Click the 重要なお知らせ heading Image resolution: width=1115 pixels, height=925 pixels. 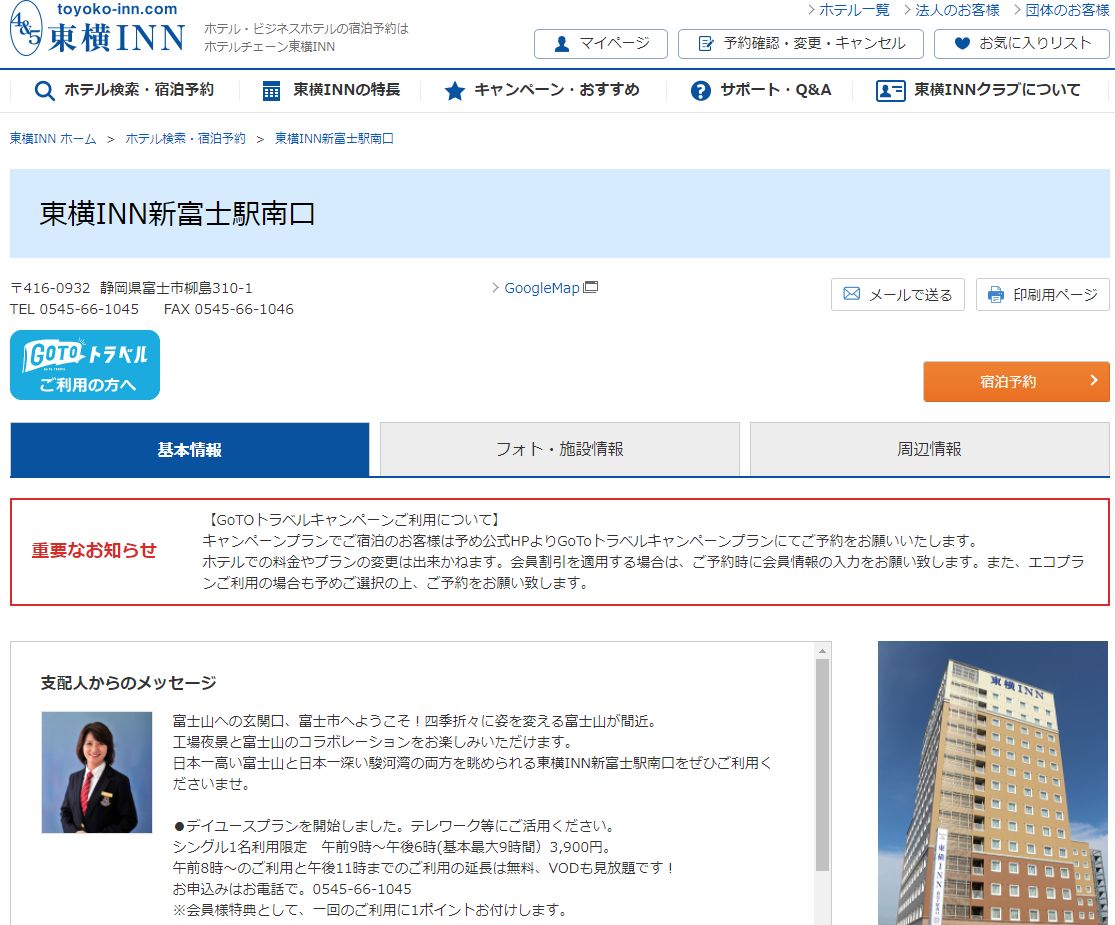pos(94,550)
